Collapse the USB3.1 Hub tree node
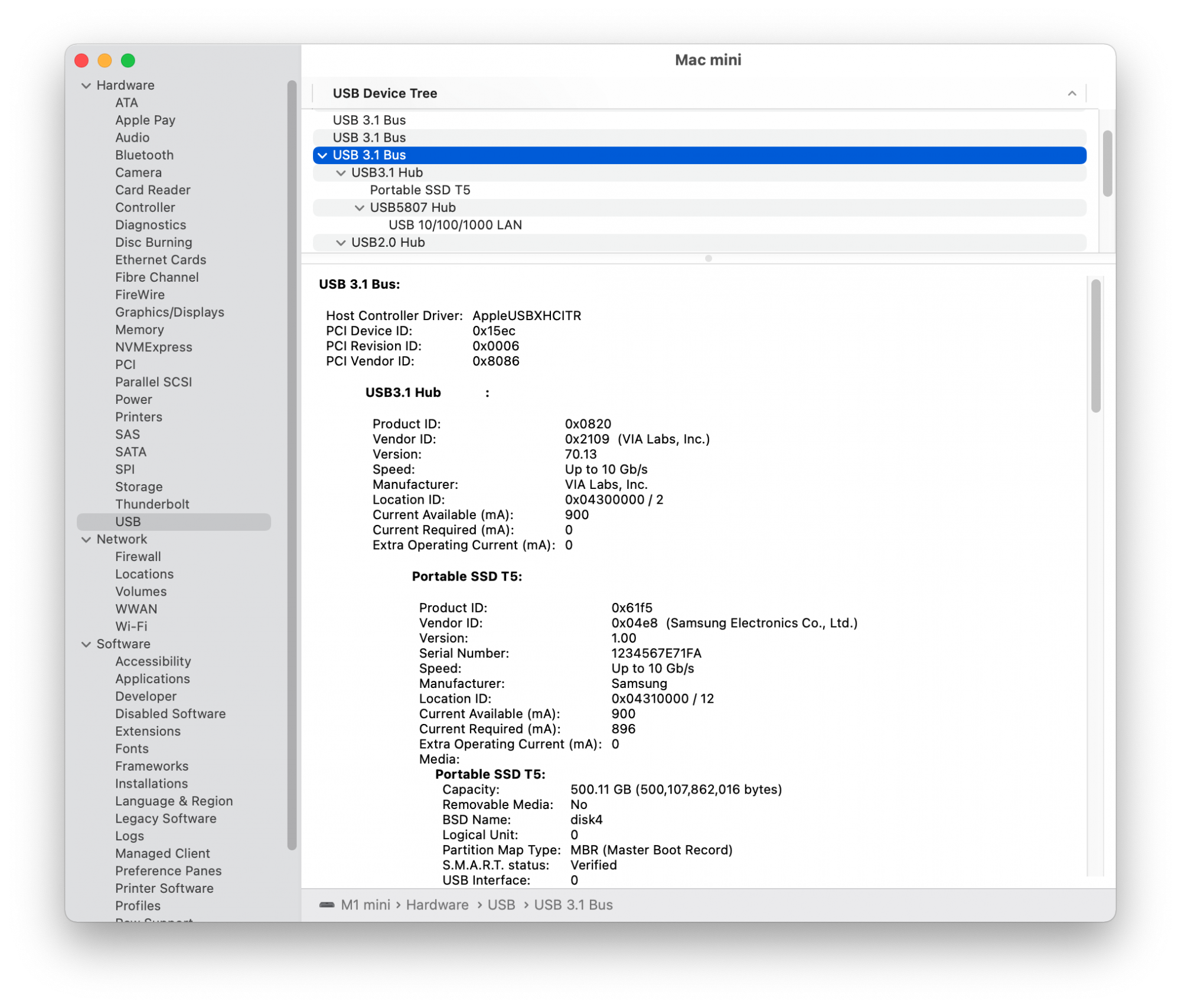Viewport: 1181px width, 1008px height. [341, 173]
